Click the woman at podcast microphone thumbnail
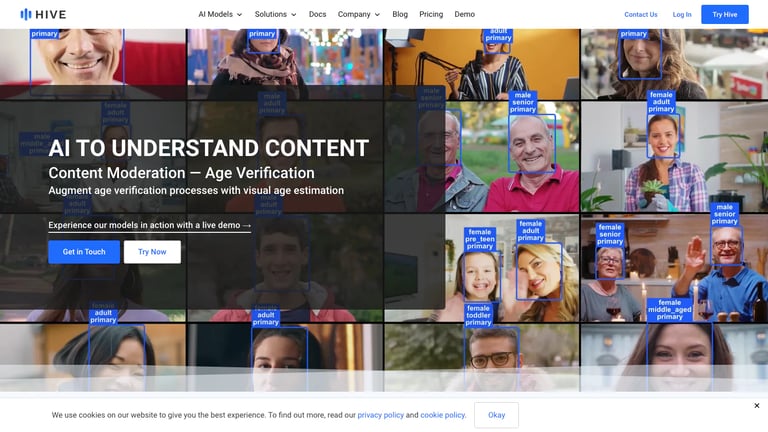 click(x=481, y=64)
